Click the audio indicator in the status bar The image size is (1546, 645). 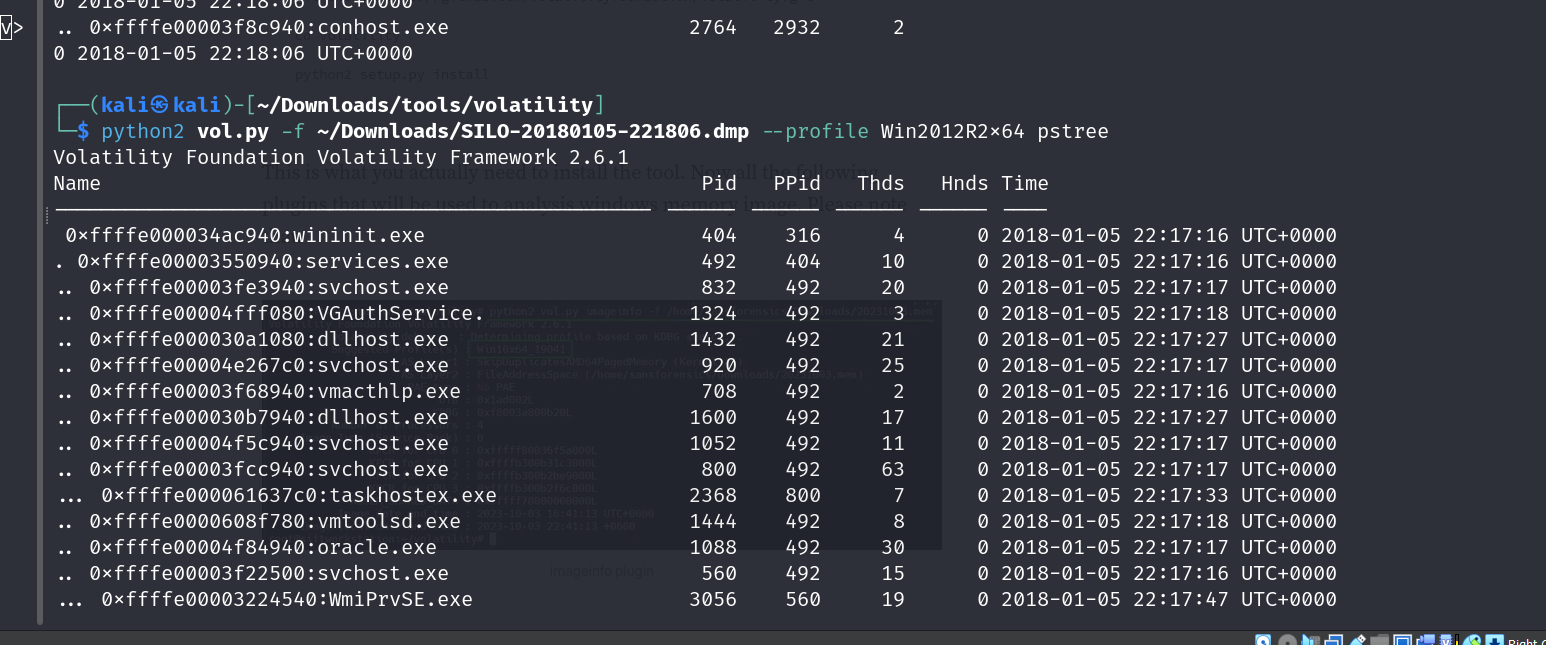(x=1310, y=640)
